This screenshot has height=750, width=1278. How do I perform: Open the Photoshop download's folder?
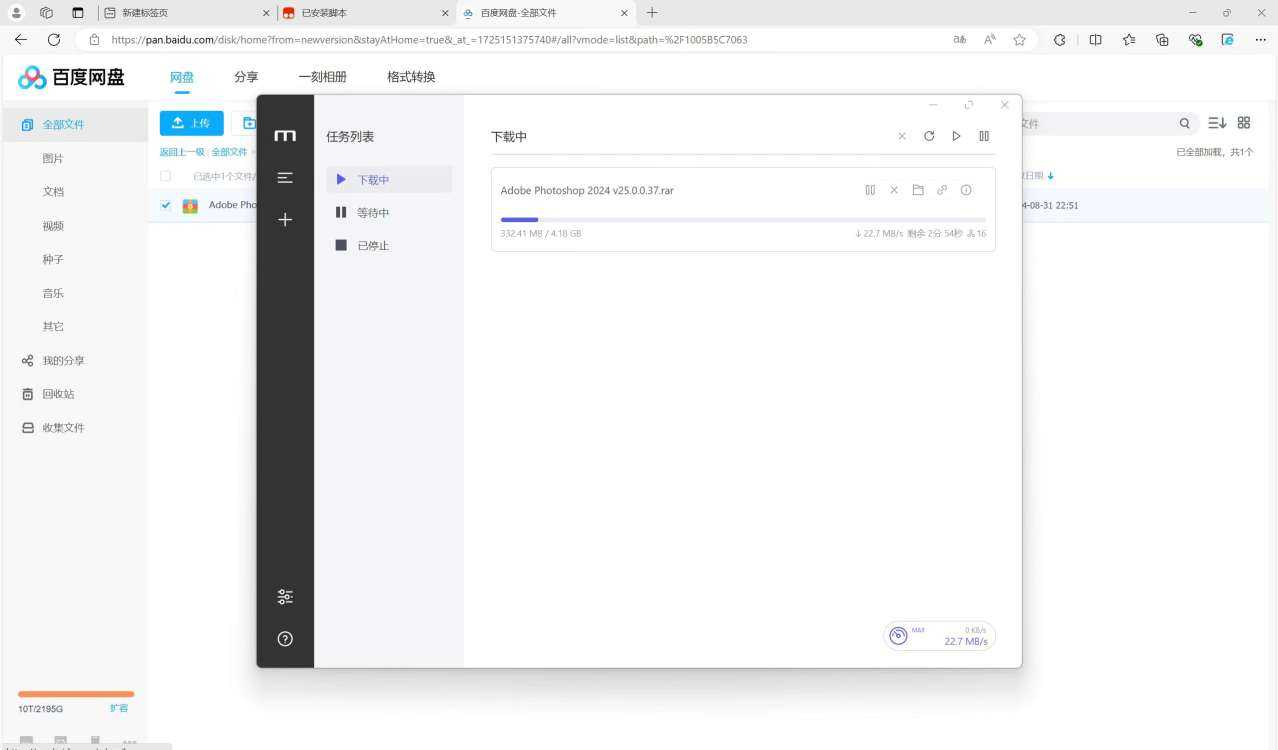coord(918,190)
